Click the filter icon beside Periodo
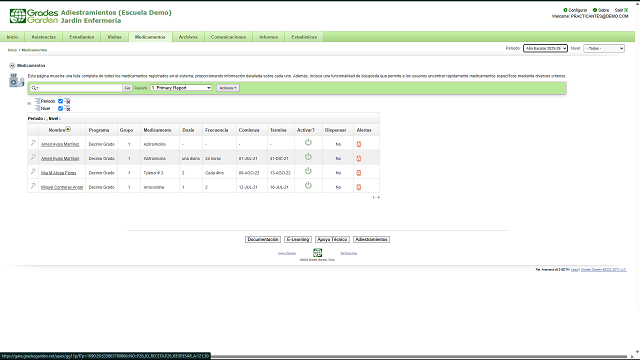640x360 pixels. (x=37, y=101)
